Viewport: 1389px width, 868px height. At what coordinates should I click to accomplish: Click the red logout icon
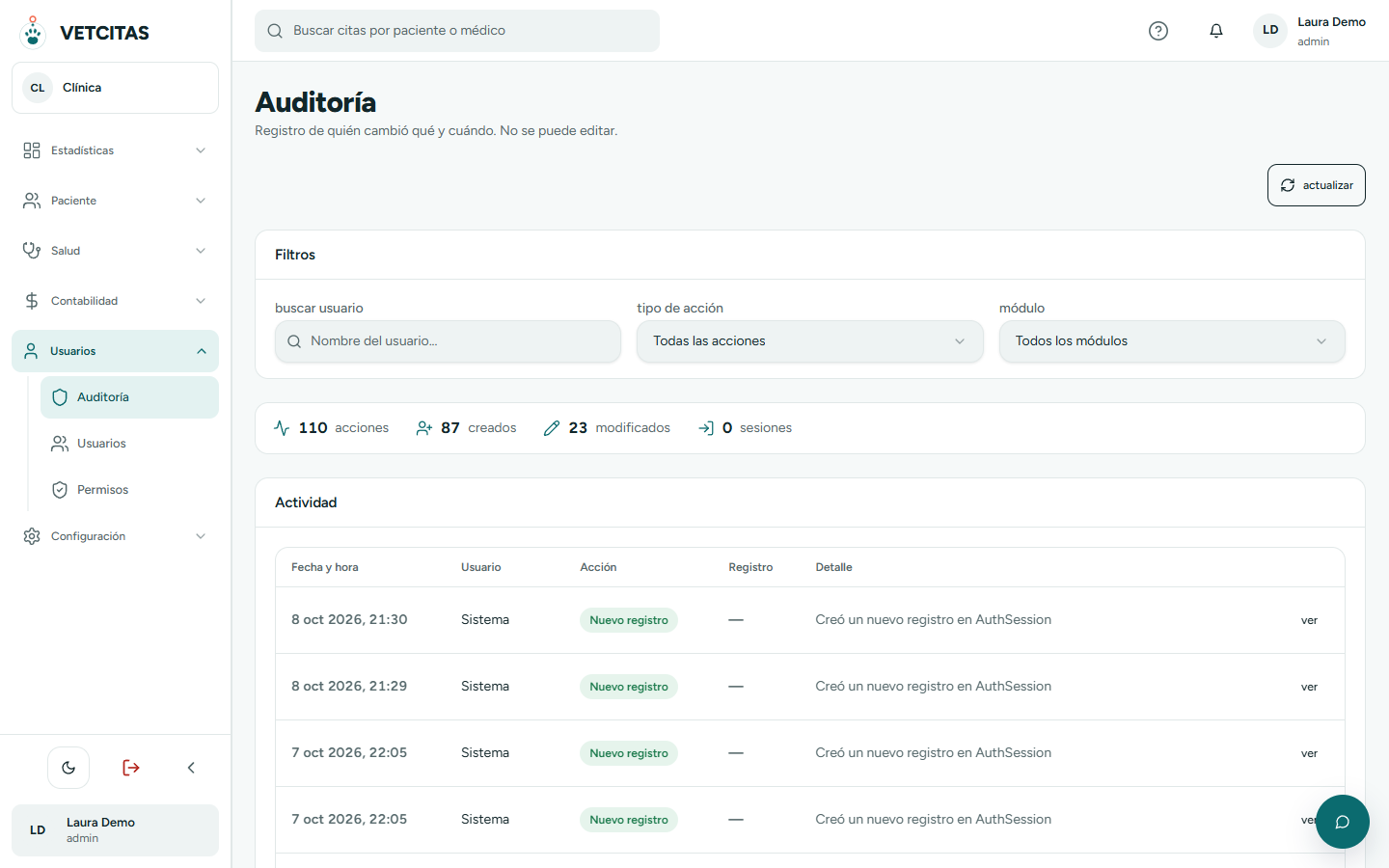pyautogui.click(x=131, y=768)
